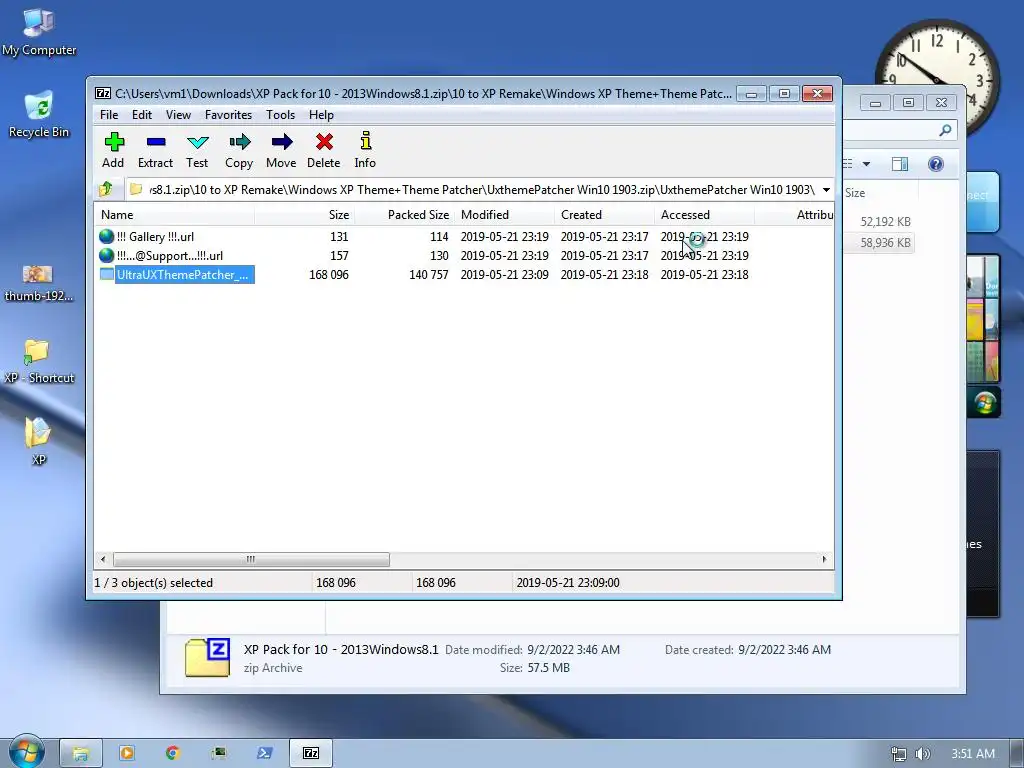Select the 'XP - Shortcut' desktop folder

[x=39, y=361]
